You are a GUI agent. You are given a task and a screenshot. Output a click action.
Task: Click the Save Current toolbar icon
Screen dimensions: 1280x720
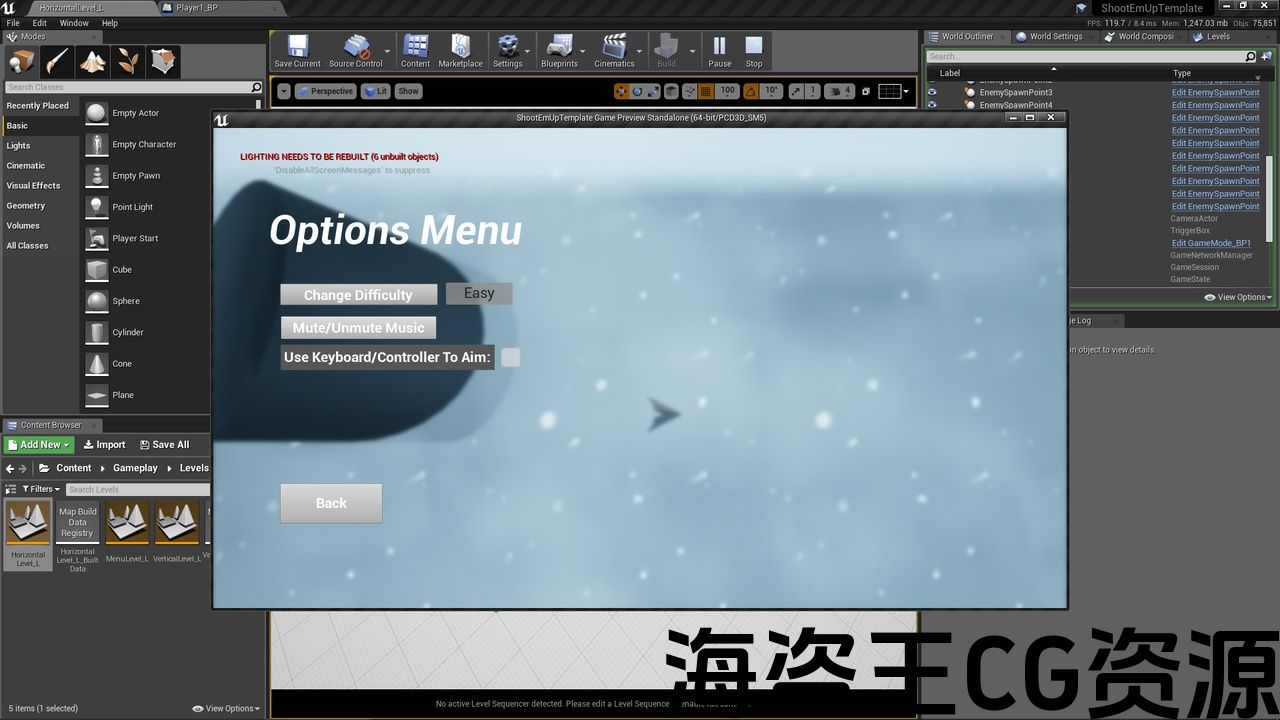297,50
